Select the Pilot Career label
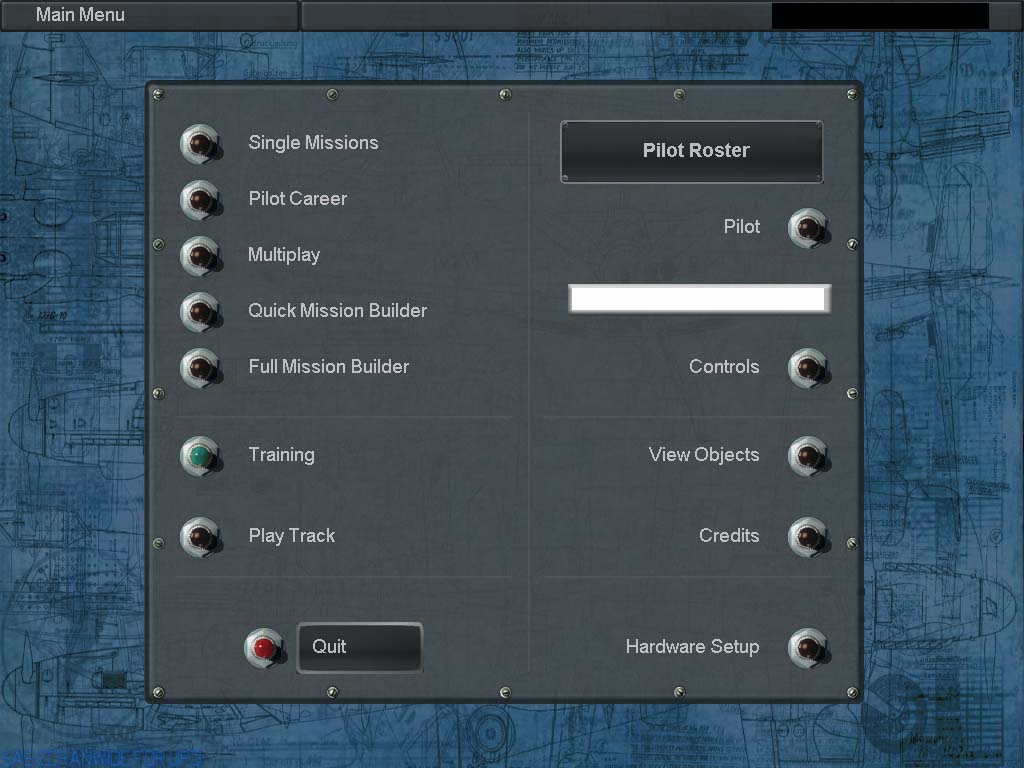Viewport: 1024px width, 768px height. [298, 199]
